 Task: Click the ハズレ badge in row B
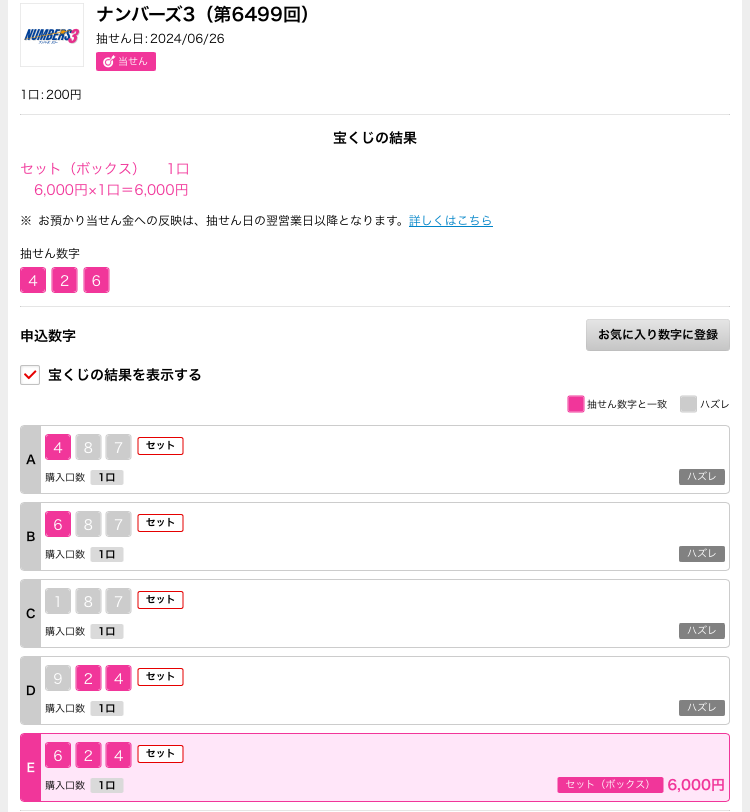pos(702,554)
